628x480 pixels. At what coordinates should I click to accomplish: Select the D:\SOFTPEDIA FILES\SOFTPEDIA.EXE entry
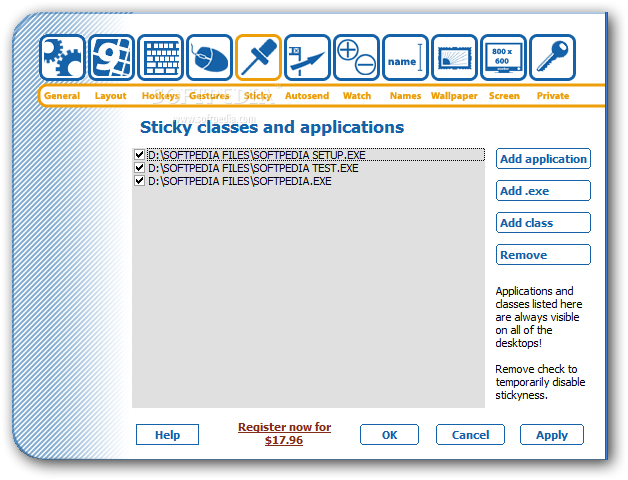pyautogui.click(x=240, y=181)
